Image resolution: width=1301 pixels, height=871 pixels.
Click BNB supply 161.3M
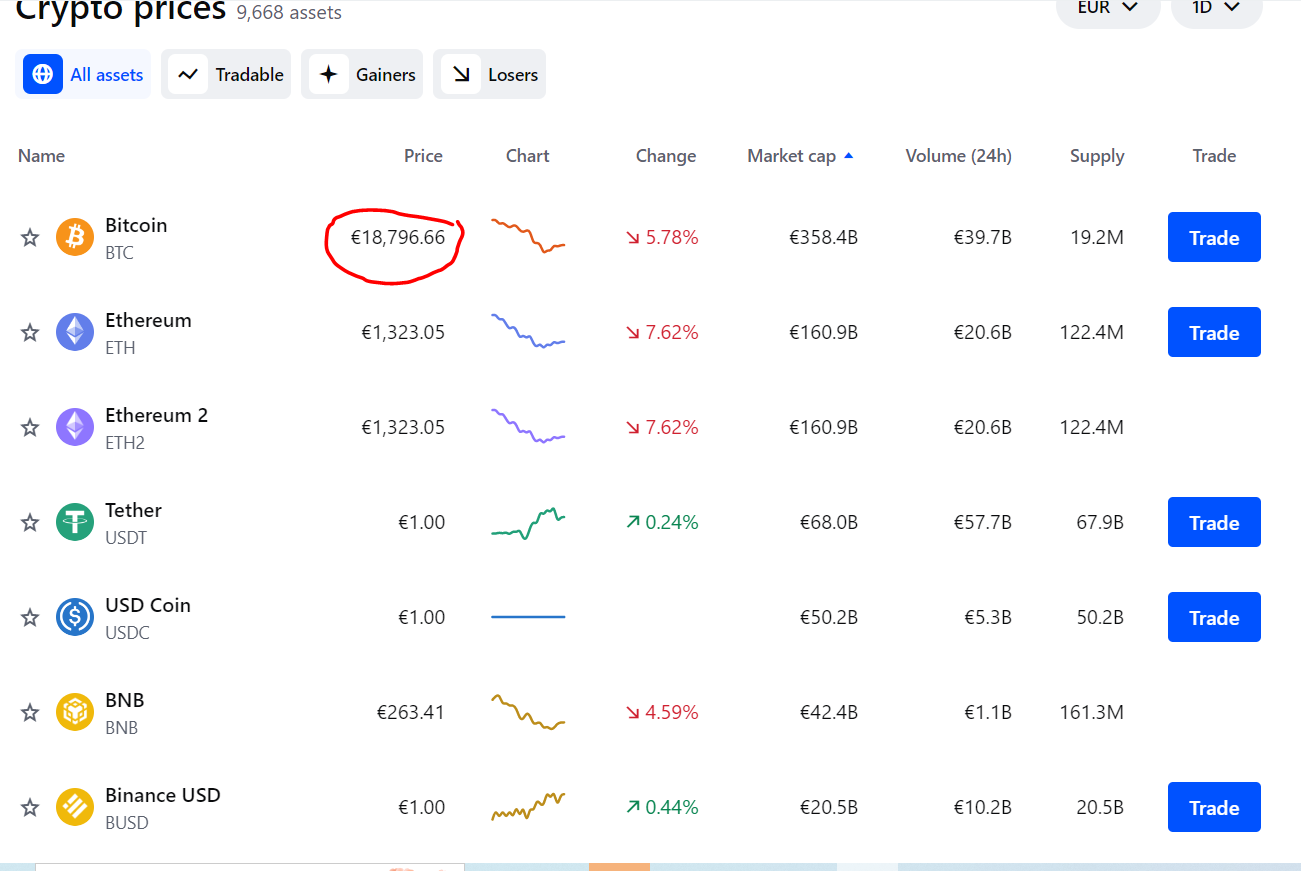coord(1092,712)
